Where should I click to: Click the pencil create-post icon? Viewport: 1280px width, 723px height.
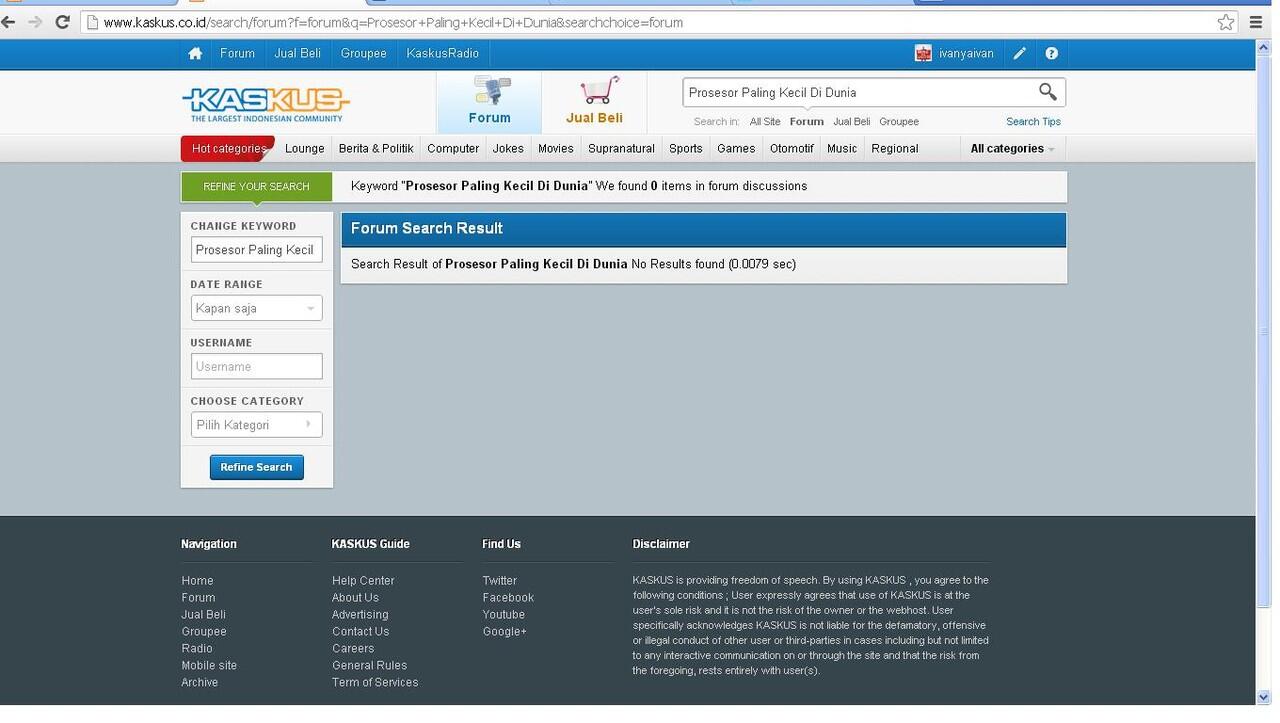pyautogui.click(x=1020, y=54)
